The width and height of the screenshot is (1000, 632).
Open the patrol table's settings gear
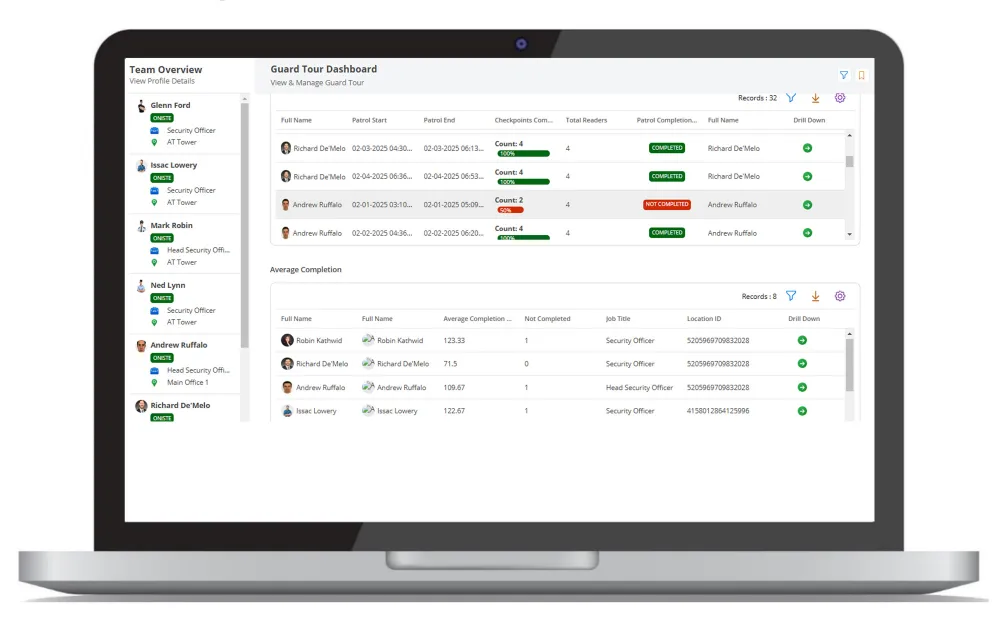[x=840, y=98]
